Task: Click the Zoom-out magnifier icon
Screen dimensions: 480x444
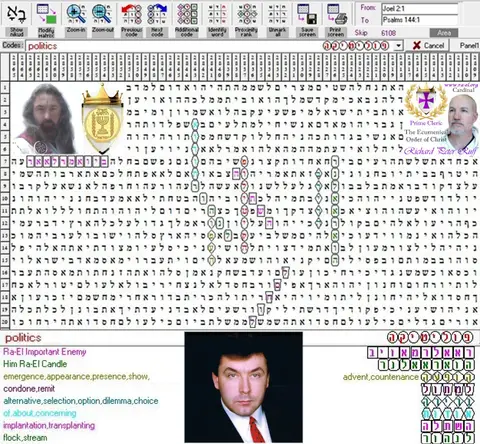Action: (x=102, y=14)
